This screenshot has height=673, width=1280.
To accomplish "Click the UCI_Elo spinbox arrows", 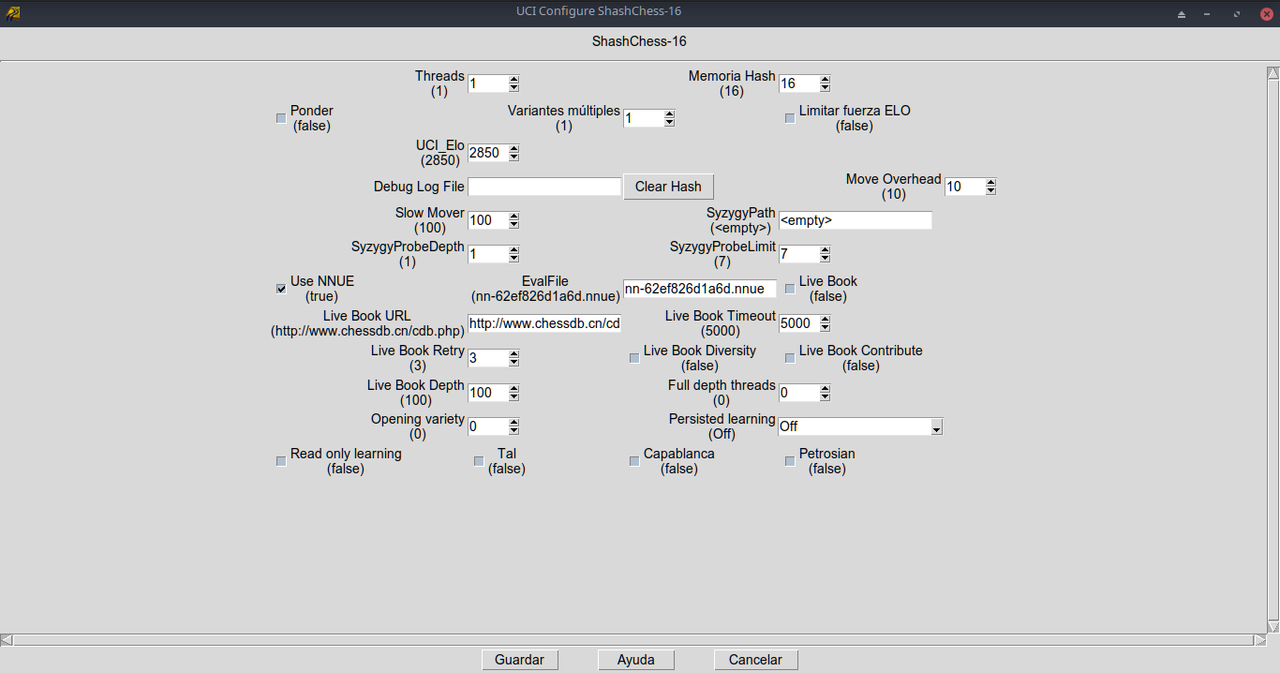I will pyautogui.click(x=514, y=153).
